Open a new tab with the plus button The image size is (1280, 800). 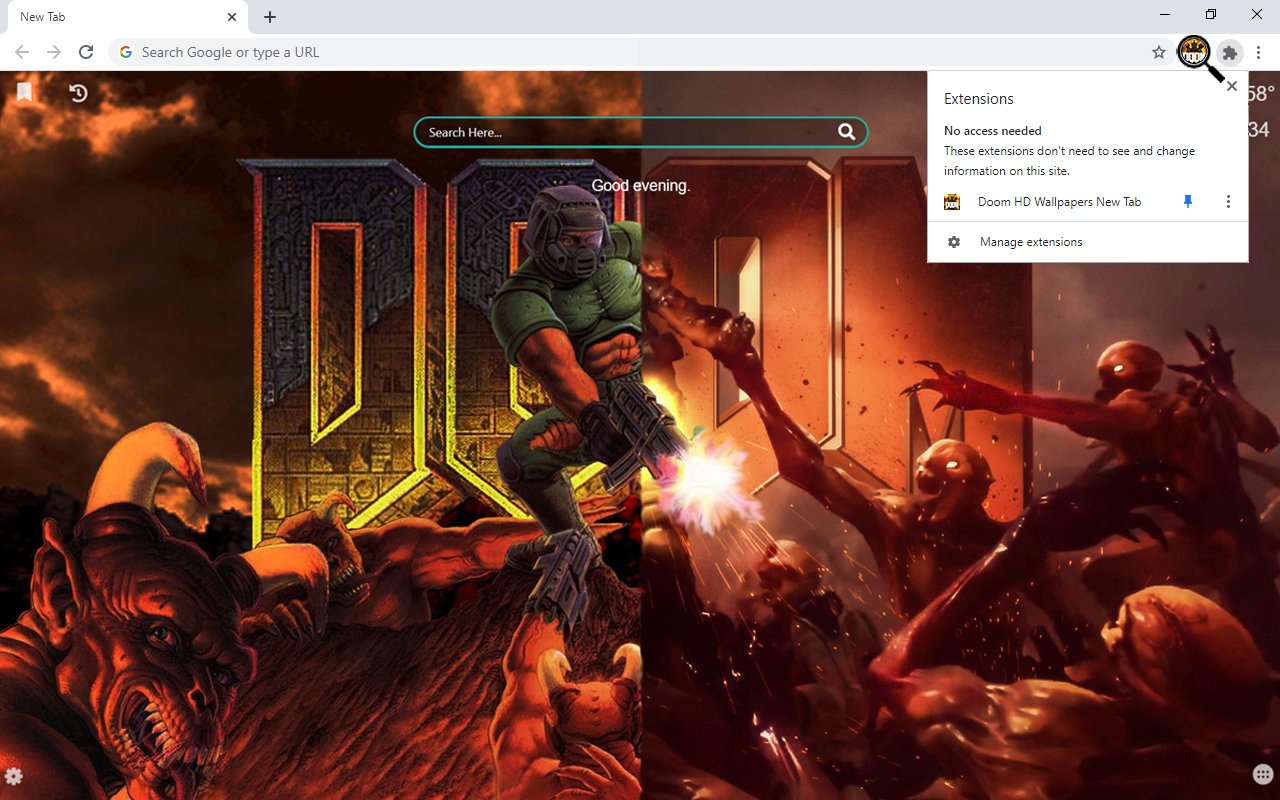(x=270, y=17)
